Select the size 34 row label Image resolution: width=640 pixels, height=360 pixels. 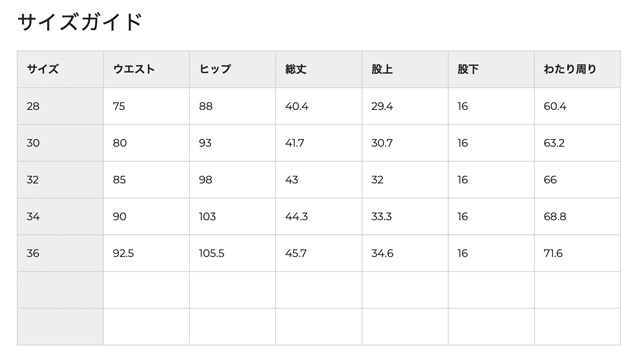click(x=60, y=216)
